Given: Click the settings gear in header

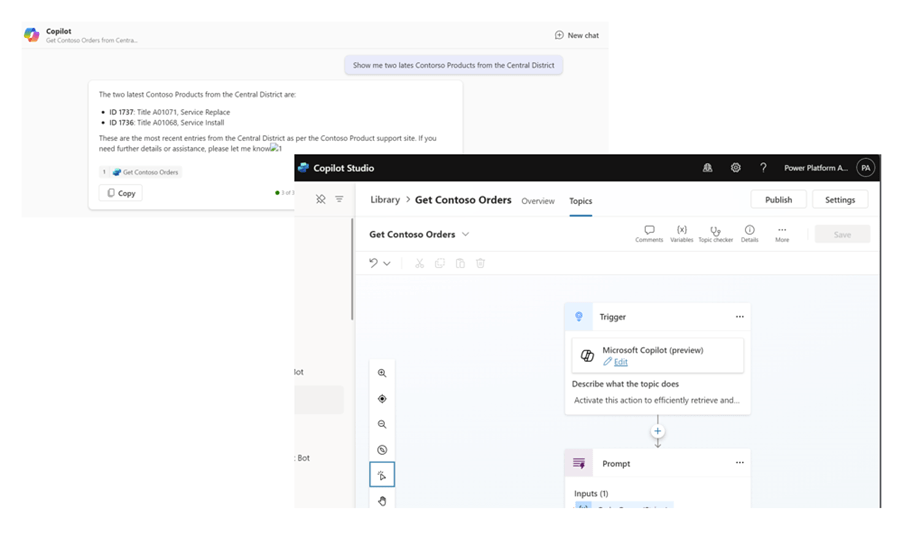Looking at the screenshot, I should [x=735, y=168].
